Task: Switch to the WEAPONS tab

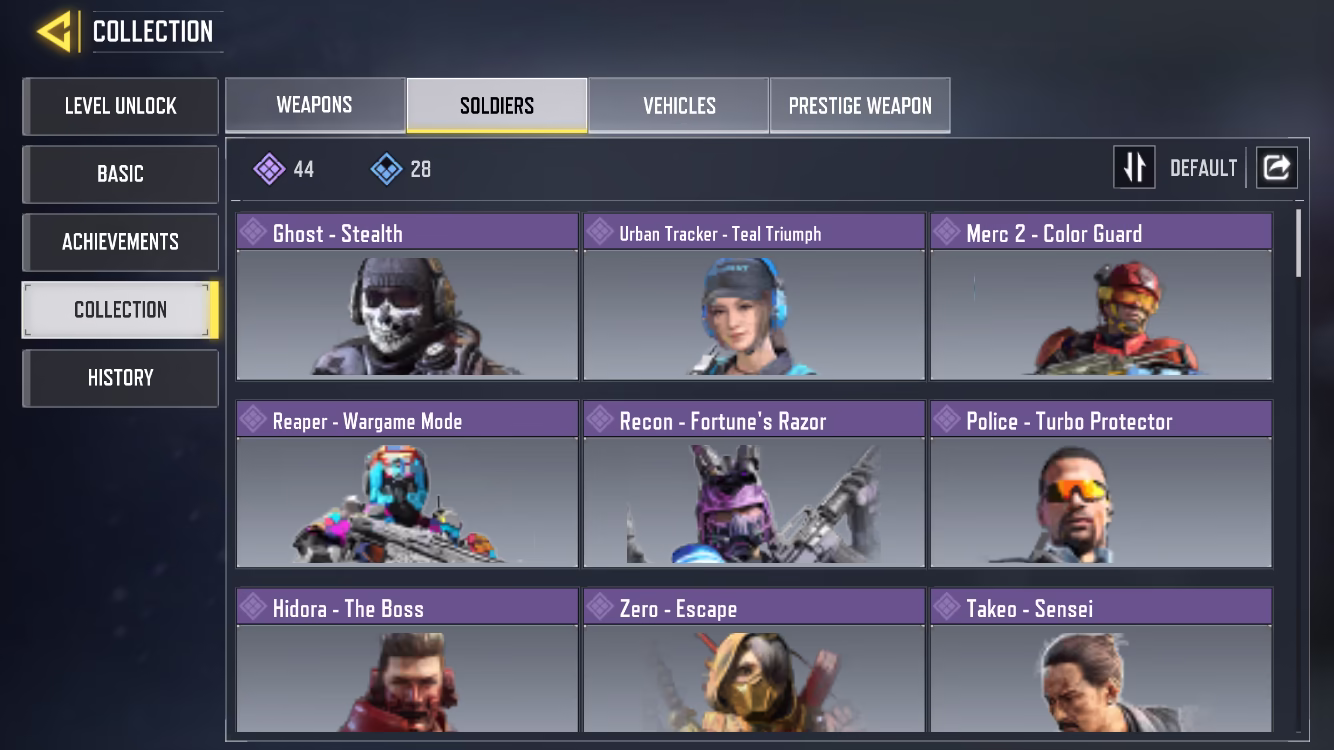Action: [315, 105]
